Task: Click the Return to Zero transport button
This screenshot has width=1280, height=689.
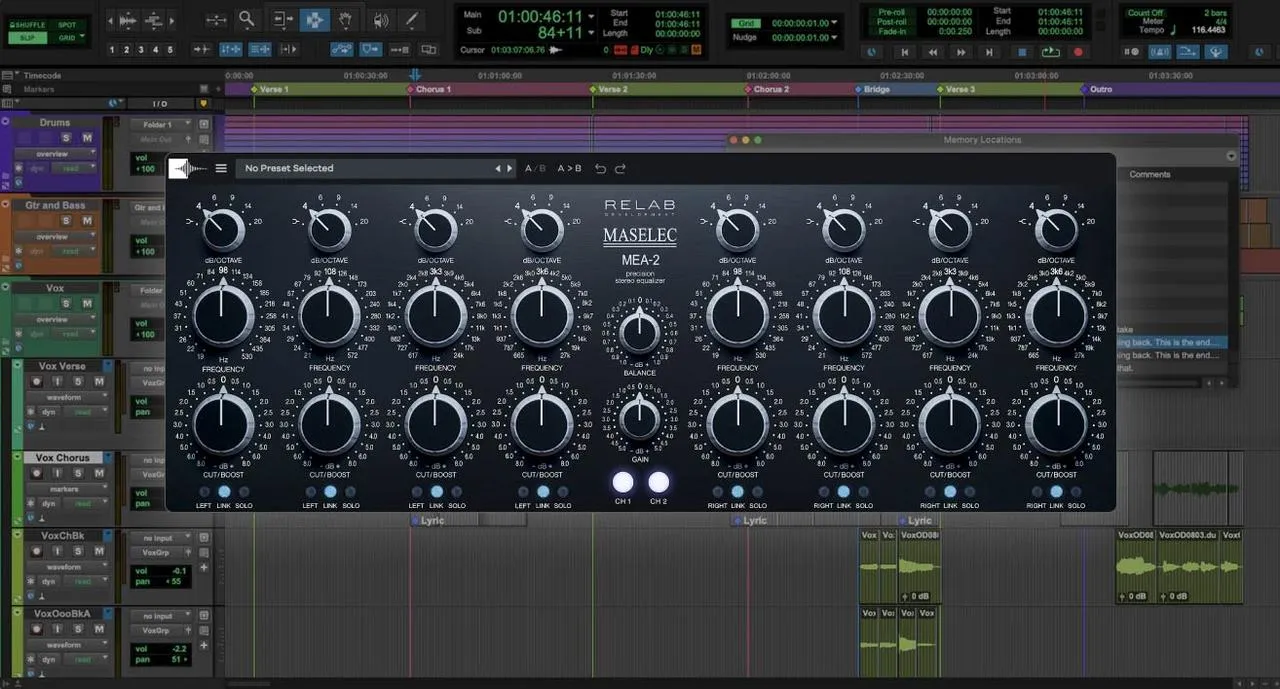Action: pyautogui.click(x=905, y=52)
